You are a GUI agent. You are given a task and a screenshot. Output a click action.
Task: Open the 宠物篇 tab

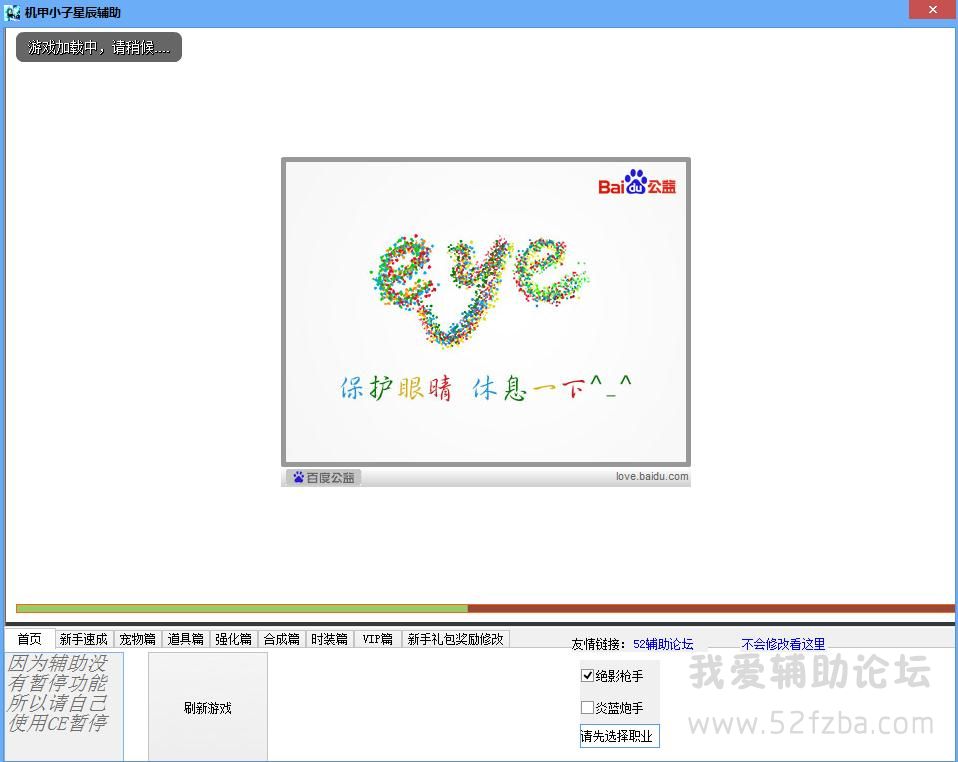(x=137, y=639)
